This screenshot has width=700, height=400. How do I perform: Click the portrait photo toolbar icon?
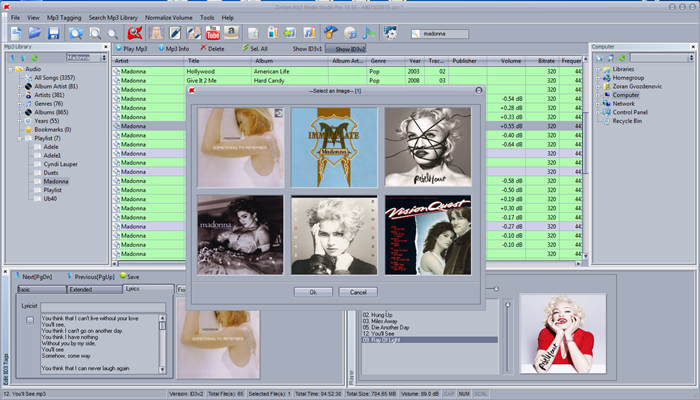point(156,33)
